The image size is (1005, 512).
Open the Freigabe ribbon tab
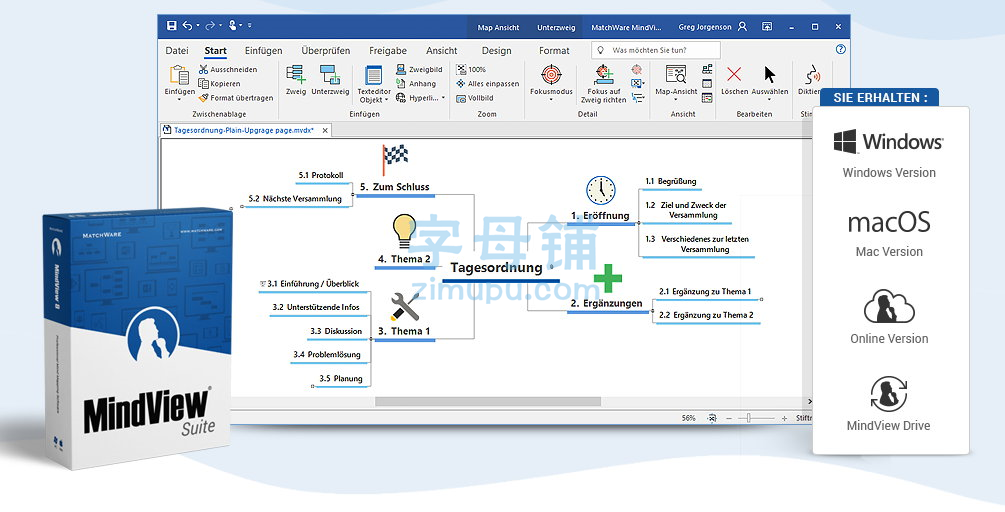388,51
